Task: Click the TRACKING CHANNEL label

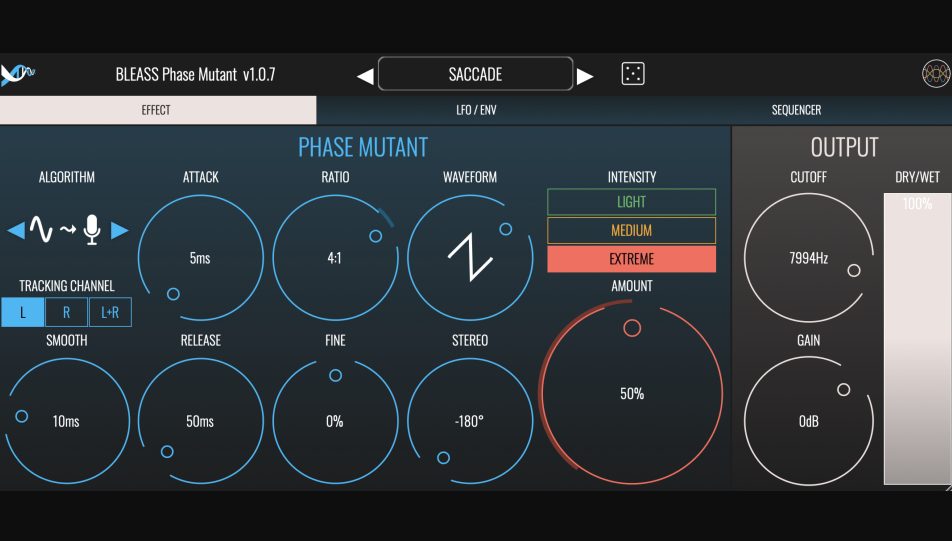Action: [x=67, y=286]
